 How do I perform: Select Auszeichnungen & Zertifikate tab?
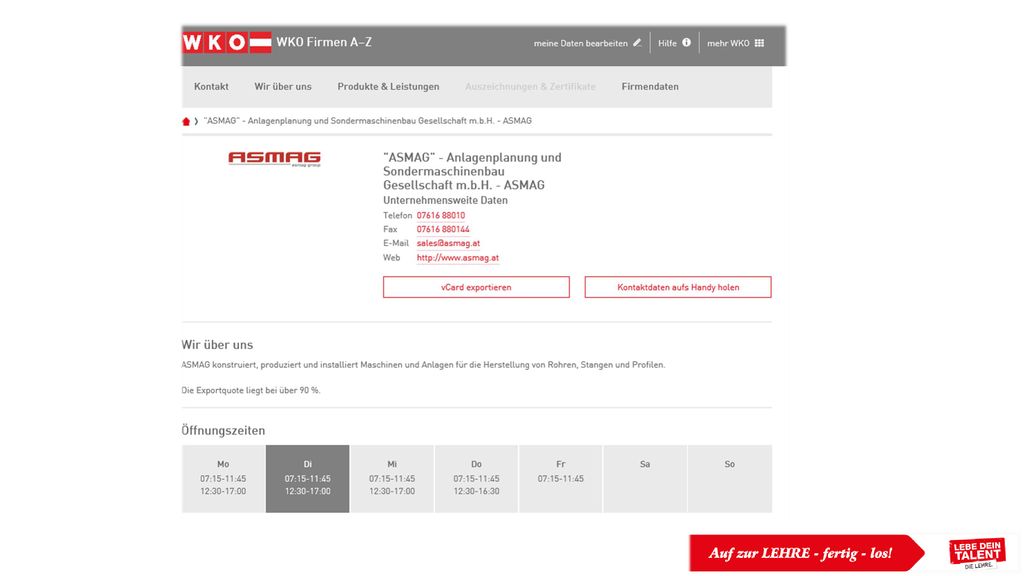(x=530, y=86)
